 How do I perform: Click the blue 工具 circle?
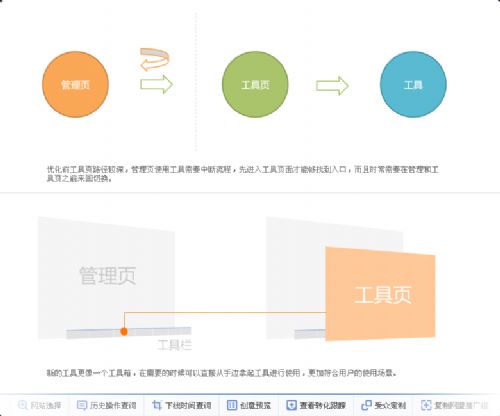pos(413,84)
